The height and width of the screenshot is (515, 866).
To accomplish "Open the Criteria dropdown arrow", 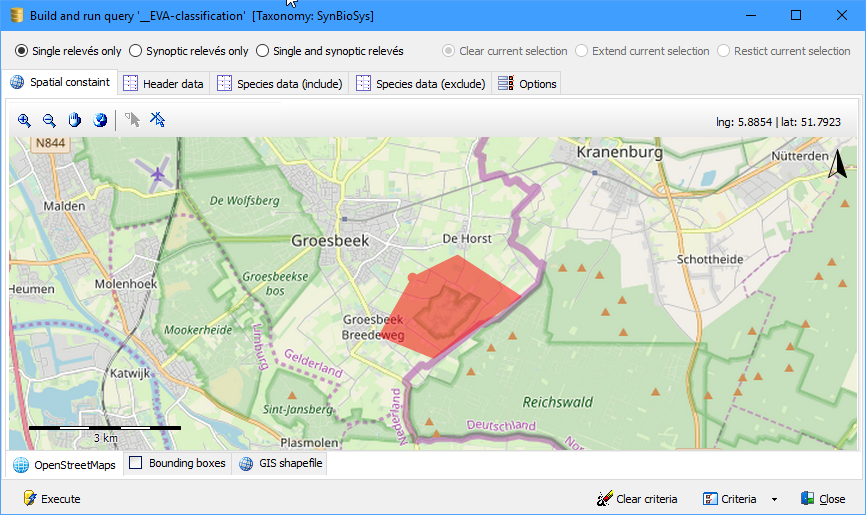I will [773, 499].
